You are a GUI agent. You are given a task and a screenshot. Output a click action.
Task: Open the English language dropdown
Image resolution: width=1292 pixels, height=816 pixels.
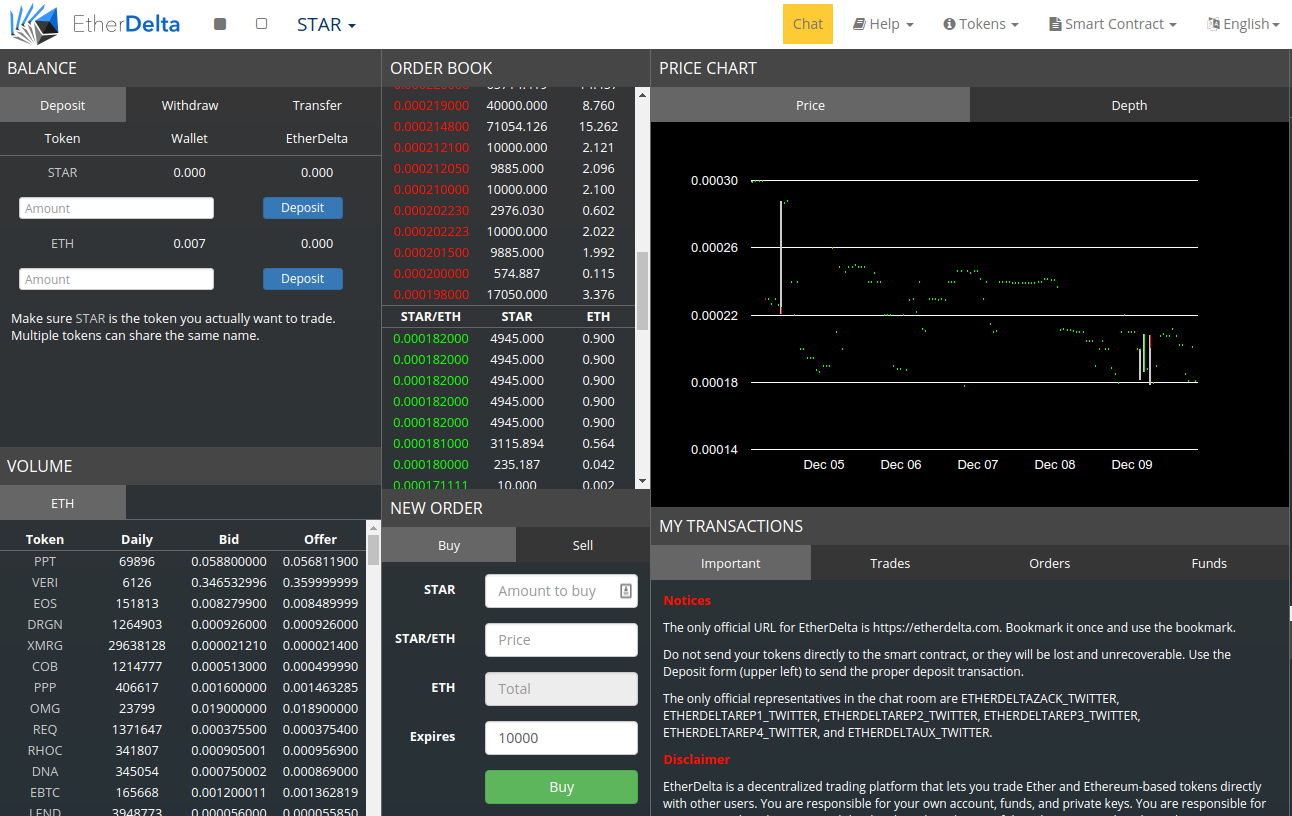(1243, 24)
